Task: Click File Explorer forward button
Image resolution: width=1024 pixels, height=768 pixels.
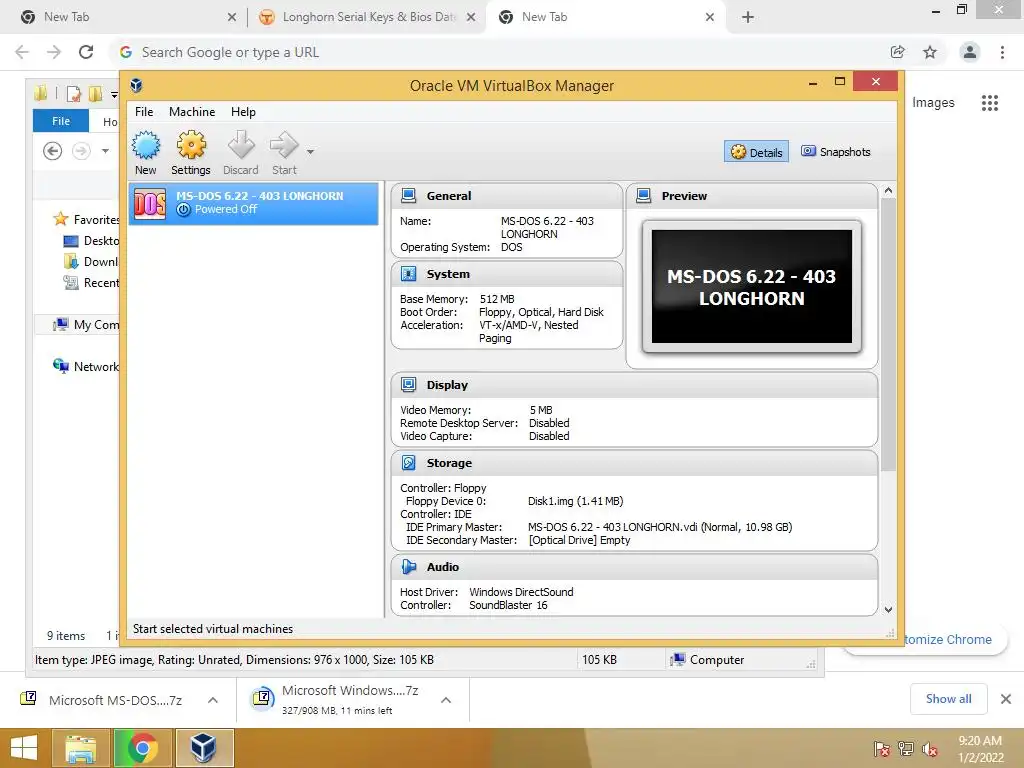Action: point(81,151)
